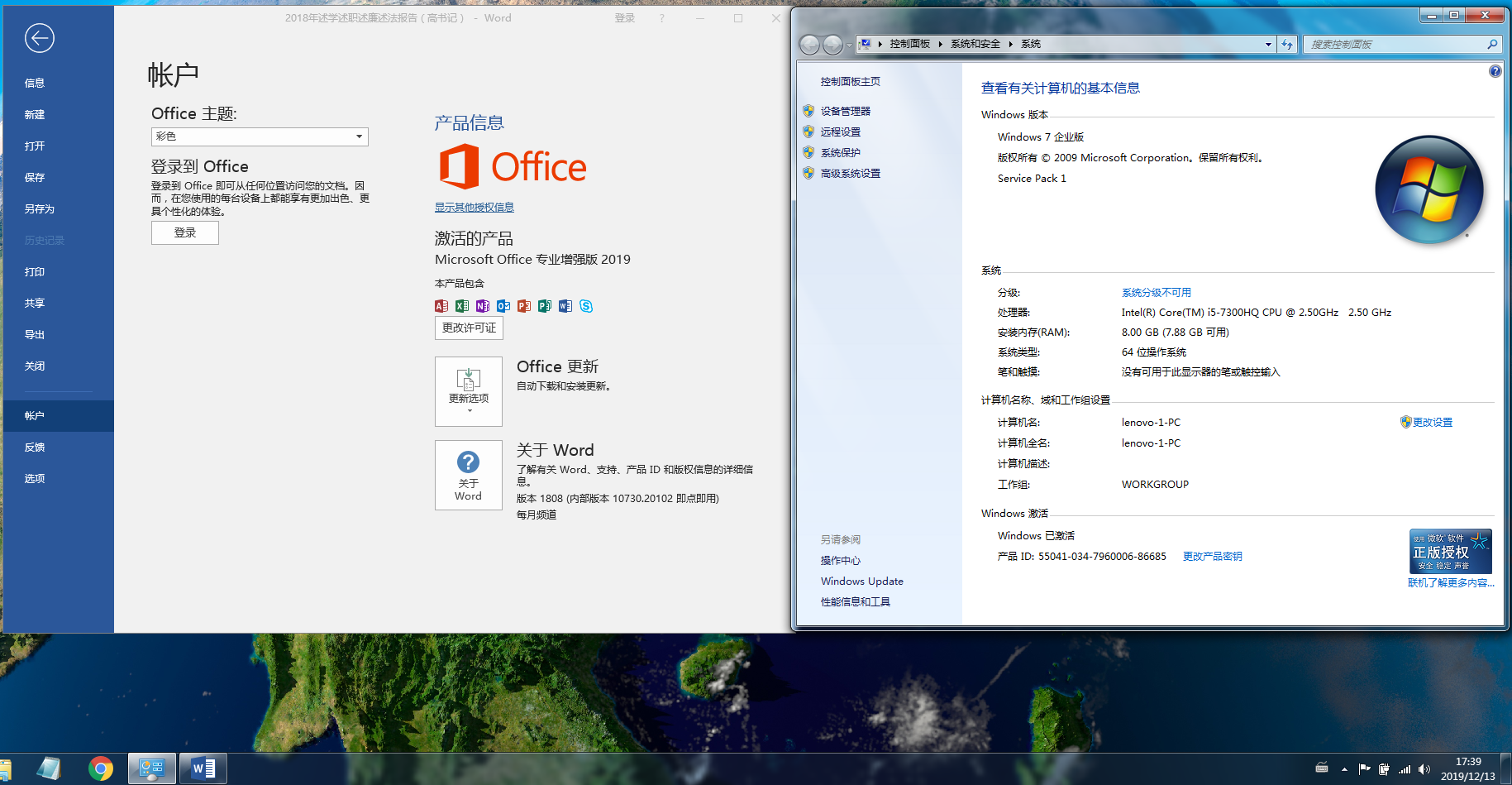
Task: Click the PowerPoint icon in product list
Action: (x=524, y=306)
